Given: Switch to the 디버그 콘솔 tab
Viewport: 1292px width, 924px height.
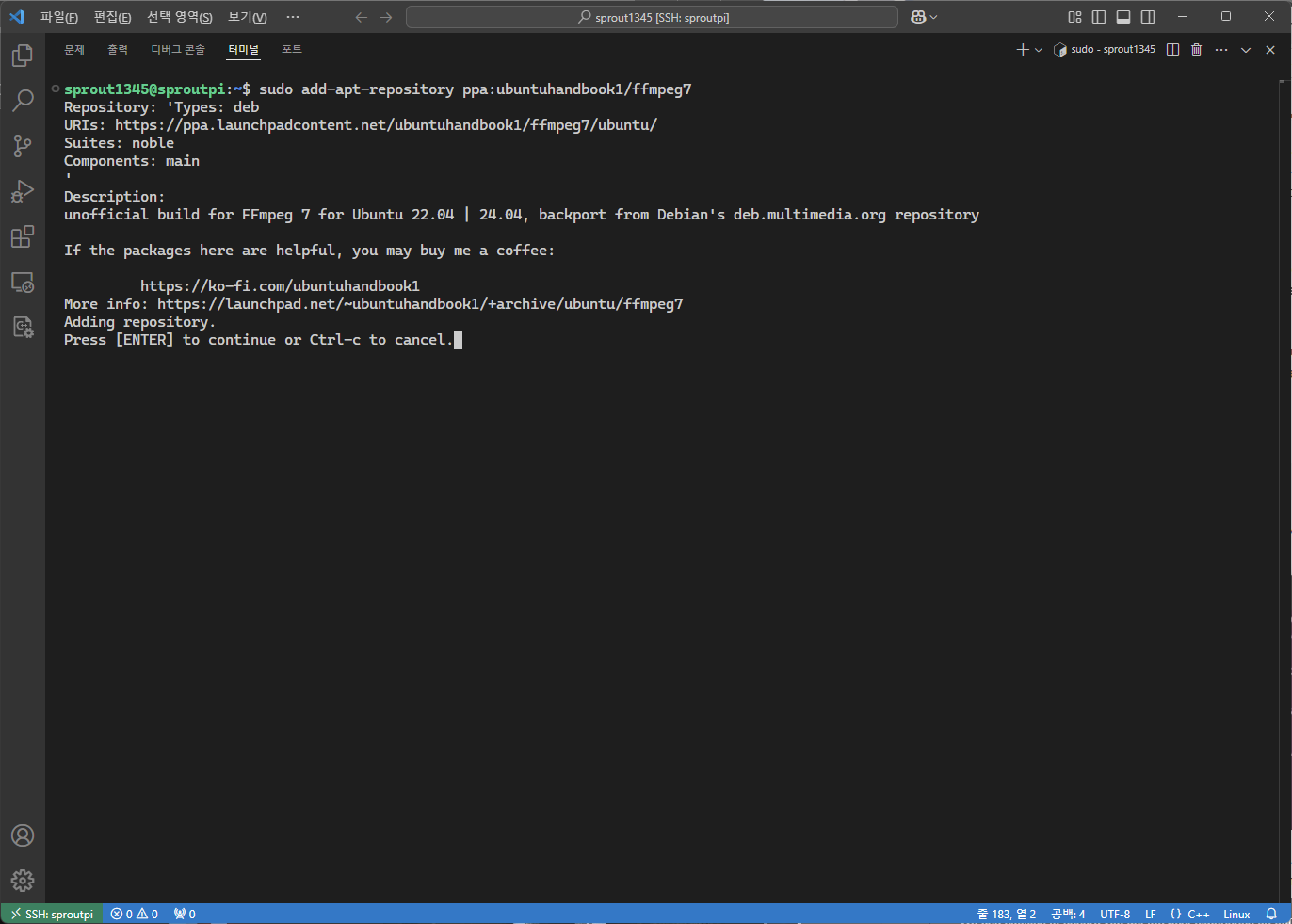Looking at the screenshot, I should [x=178, y=50].
